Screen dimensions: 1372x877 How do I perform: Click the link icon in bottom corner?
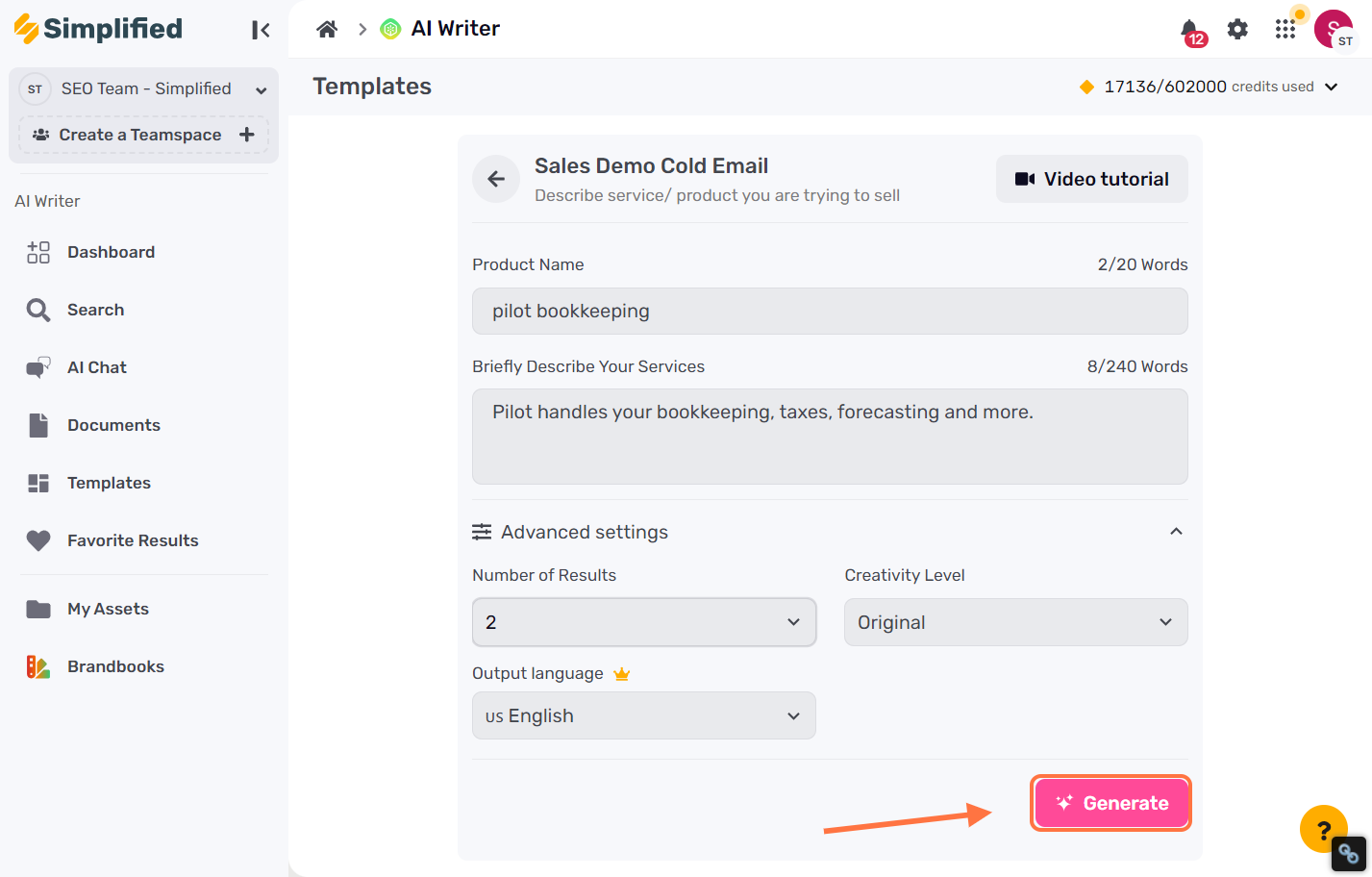(1348, 853)
